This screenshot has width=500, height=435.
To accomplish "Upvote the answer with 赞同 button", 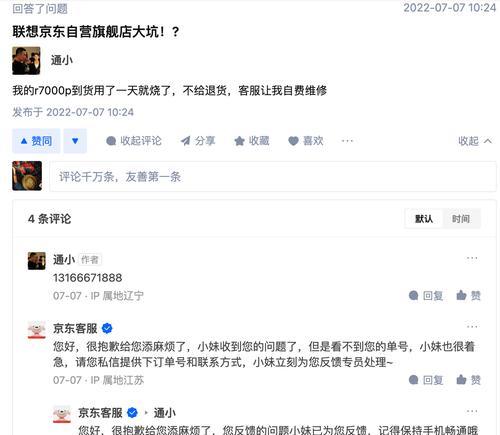I will 36,141.
